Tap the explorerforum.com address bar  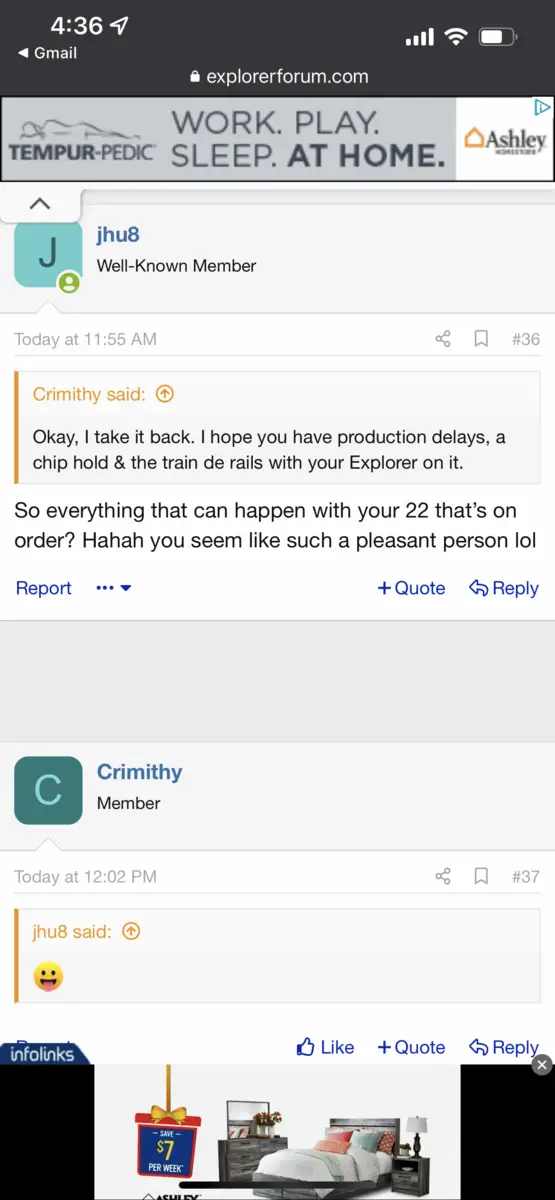coord(278,76)
